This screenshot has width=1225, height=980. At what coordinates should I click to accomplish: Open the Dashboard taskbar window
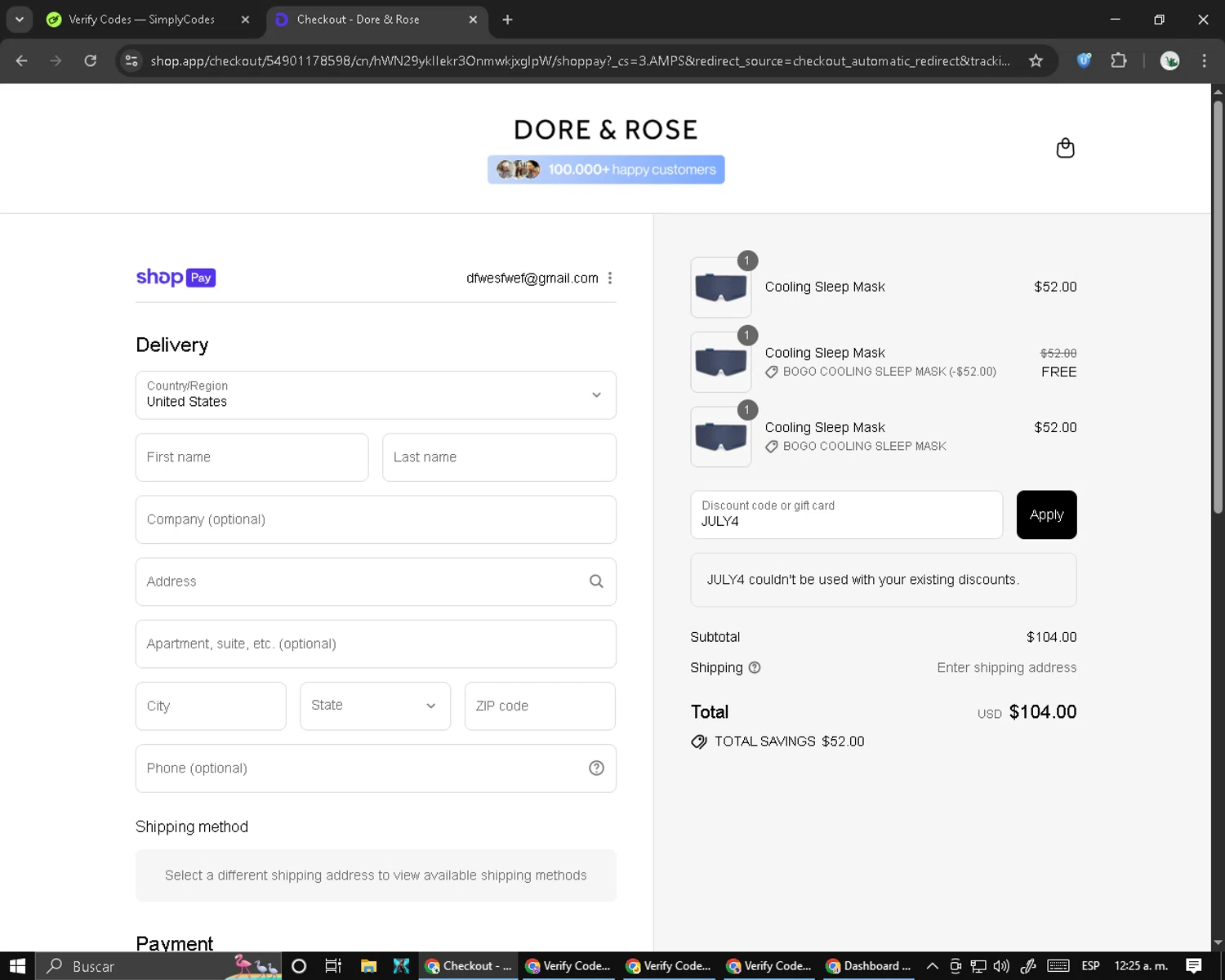tap(869, 966)
